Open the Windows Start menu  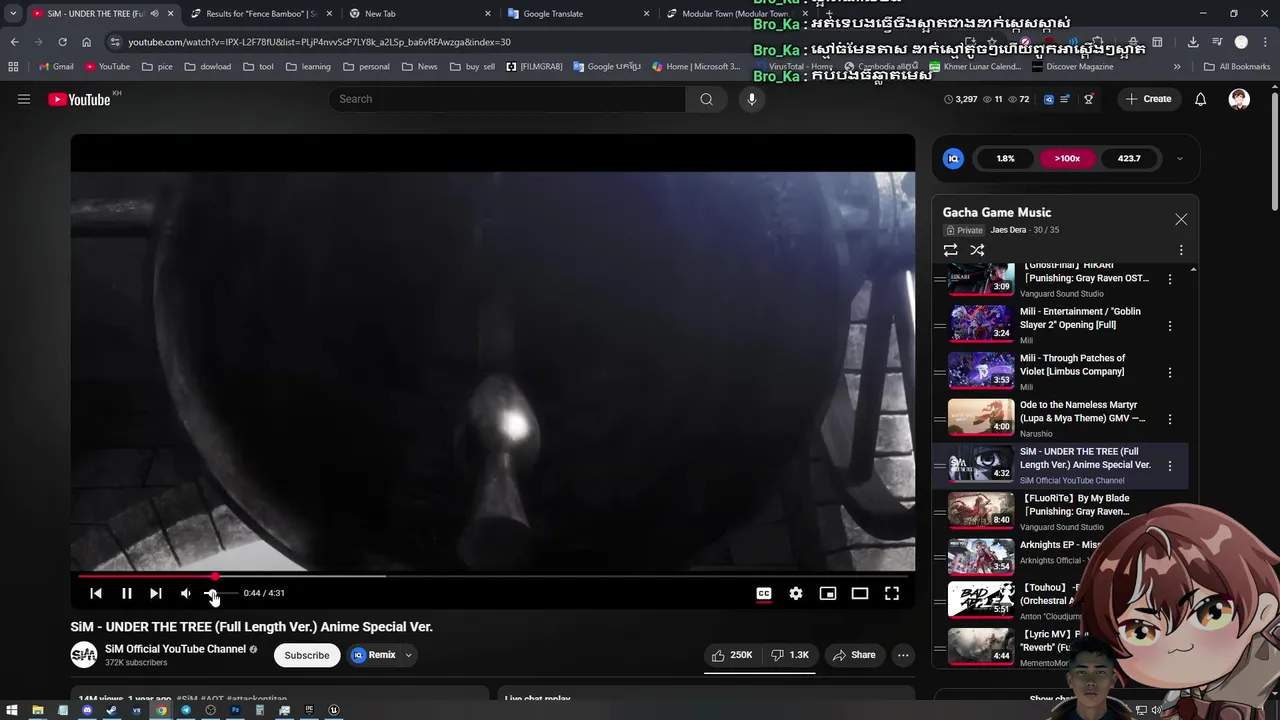[x=12, y=710]
